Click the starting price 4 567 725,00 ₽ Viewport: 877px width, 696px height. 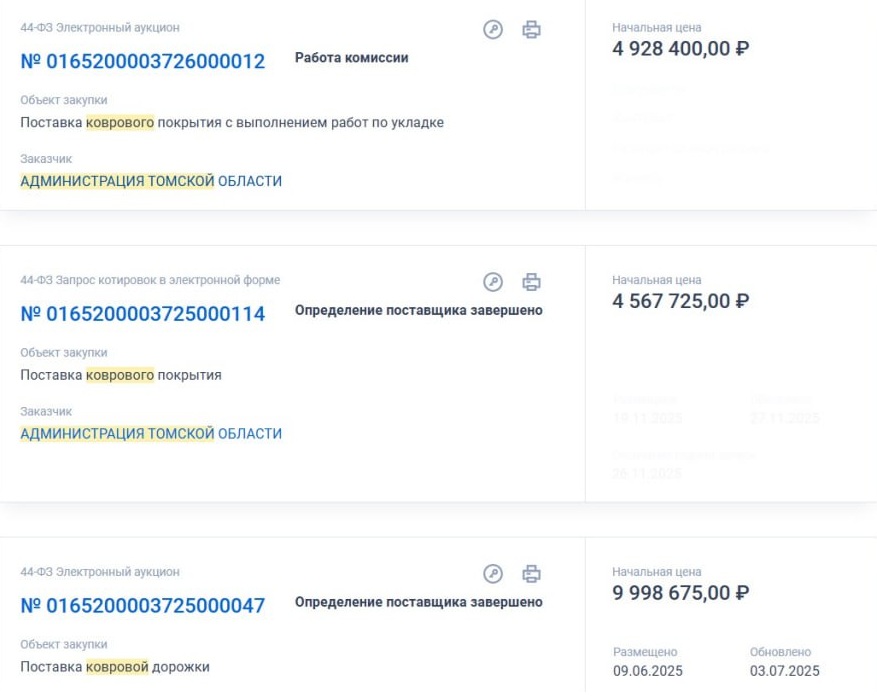680,301
